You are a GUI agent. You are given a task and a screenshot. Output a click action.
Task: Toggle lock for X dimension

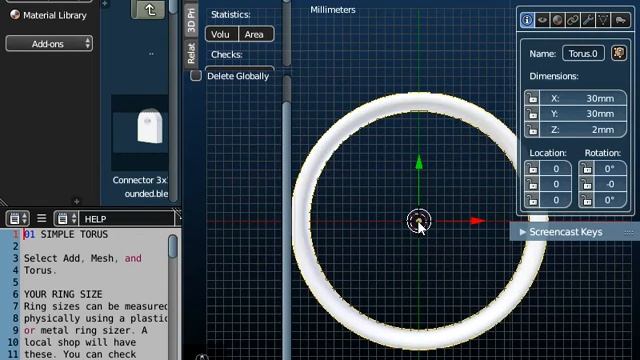point(532,98)
